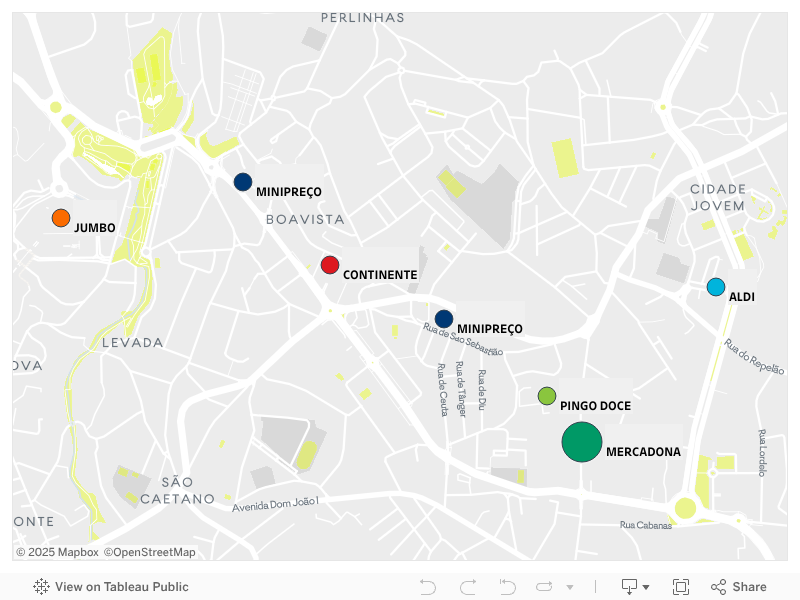Click the replay icon in the toolbar
Image resolution: width=800 pixels, height=600 pixels.
click(544, 587)
